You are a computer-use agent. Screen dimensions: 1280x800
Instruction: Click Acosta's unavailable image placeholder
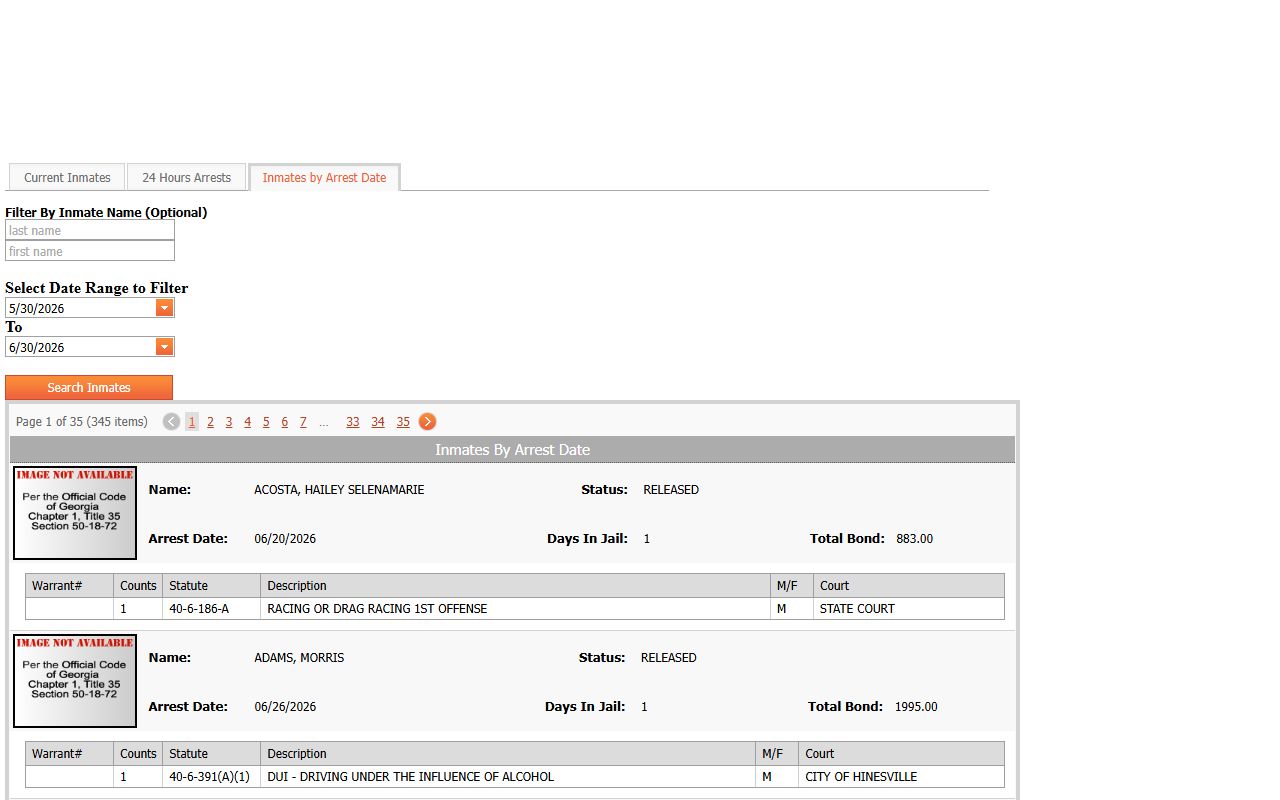tap(75, 513)
